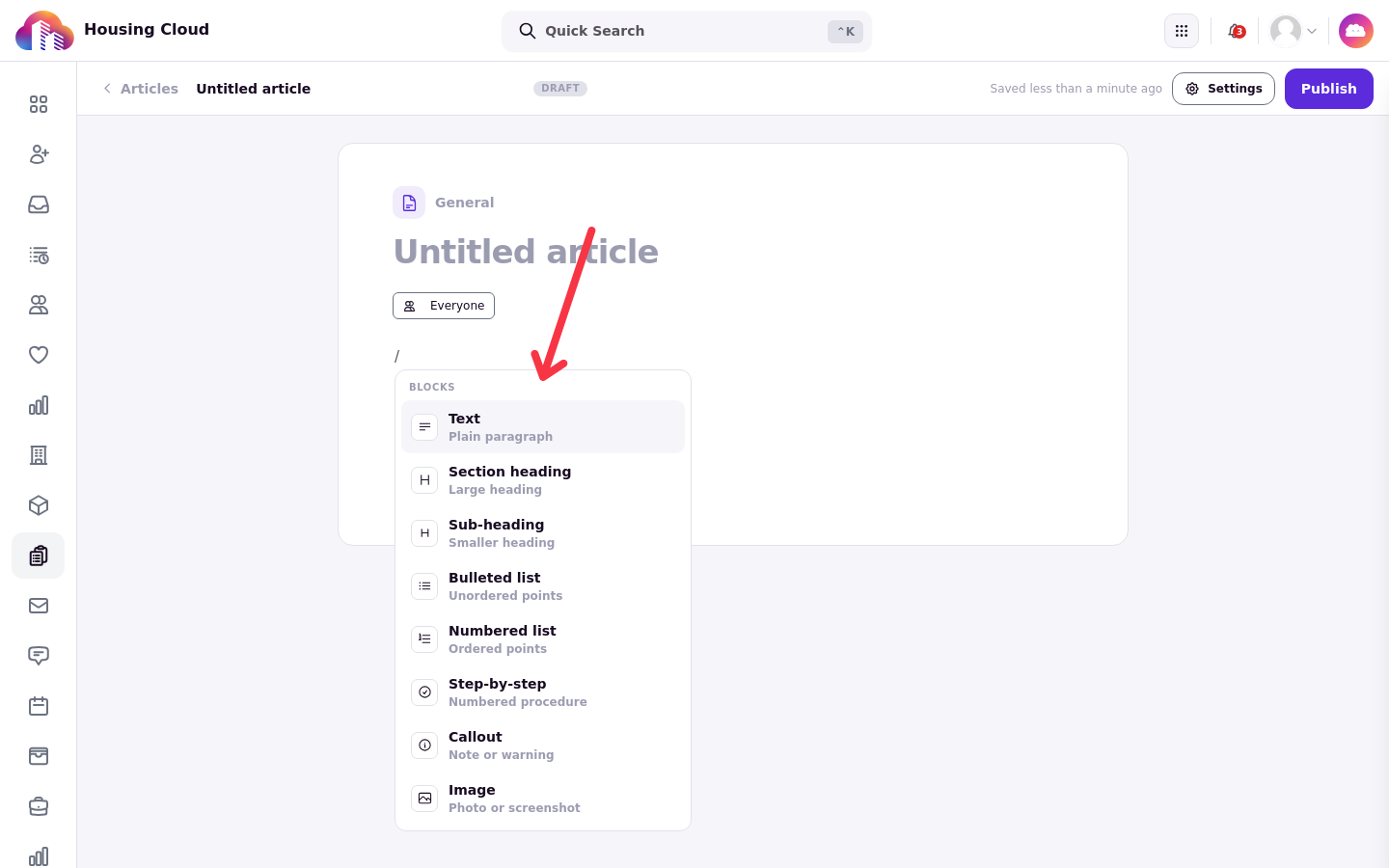Open the building icon in sidebar
The width and height of the screenshot is (1389, 868).
tap(39, 455)
